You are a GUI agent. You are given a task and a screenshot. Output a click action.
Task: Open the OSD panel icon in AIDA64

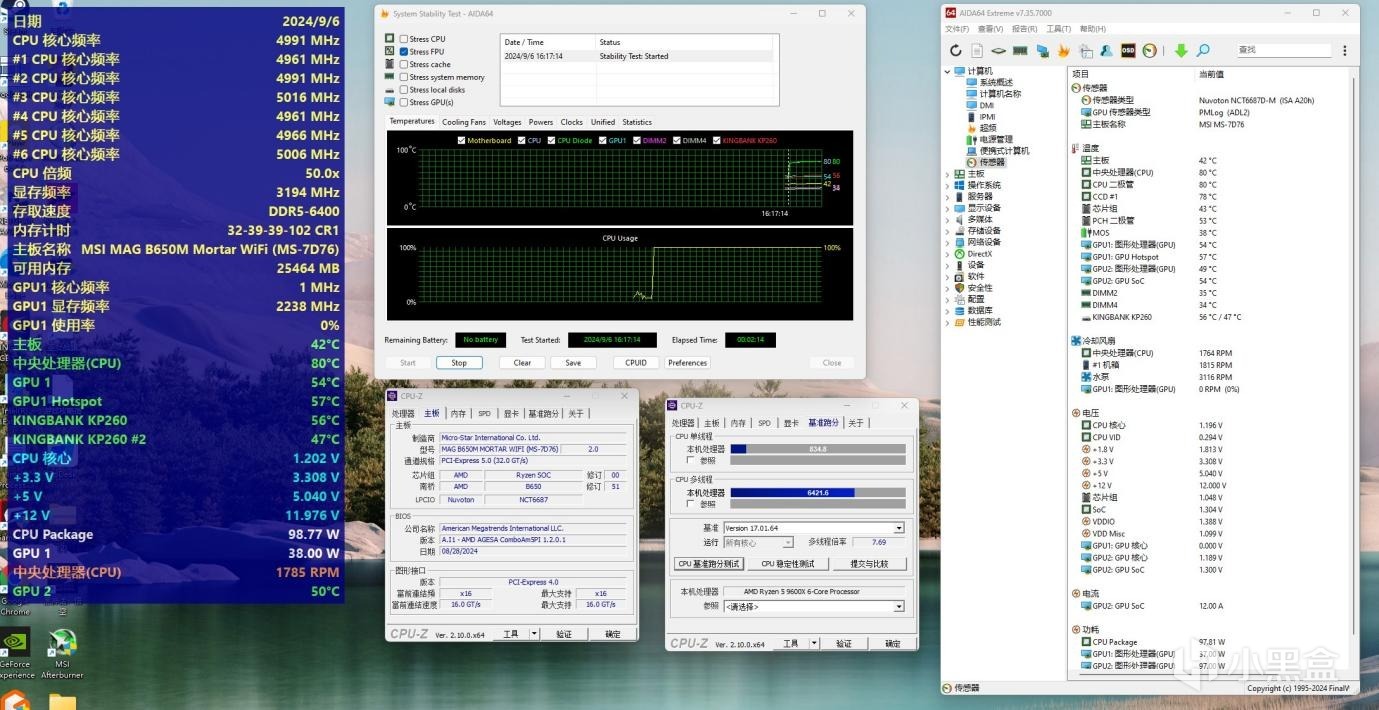[x=1128, y=50]
